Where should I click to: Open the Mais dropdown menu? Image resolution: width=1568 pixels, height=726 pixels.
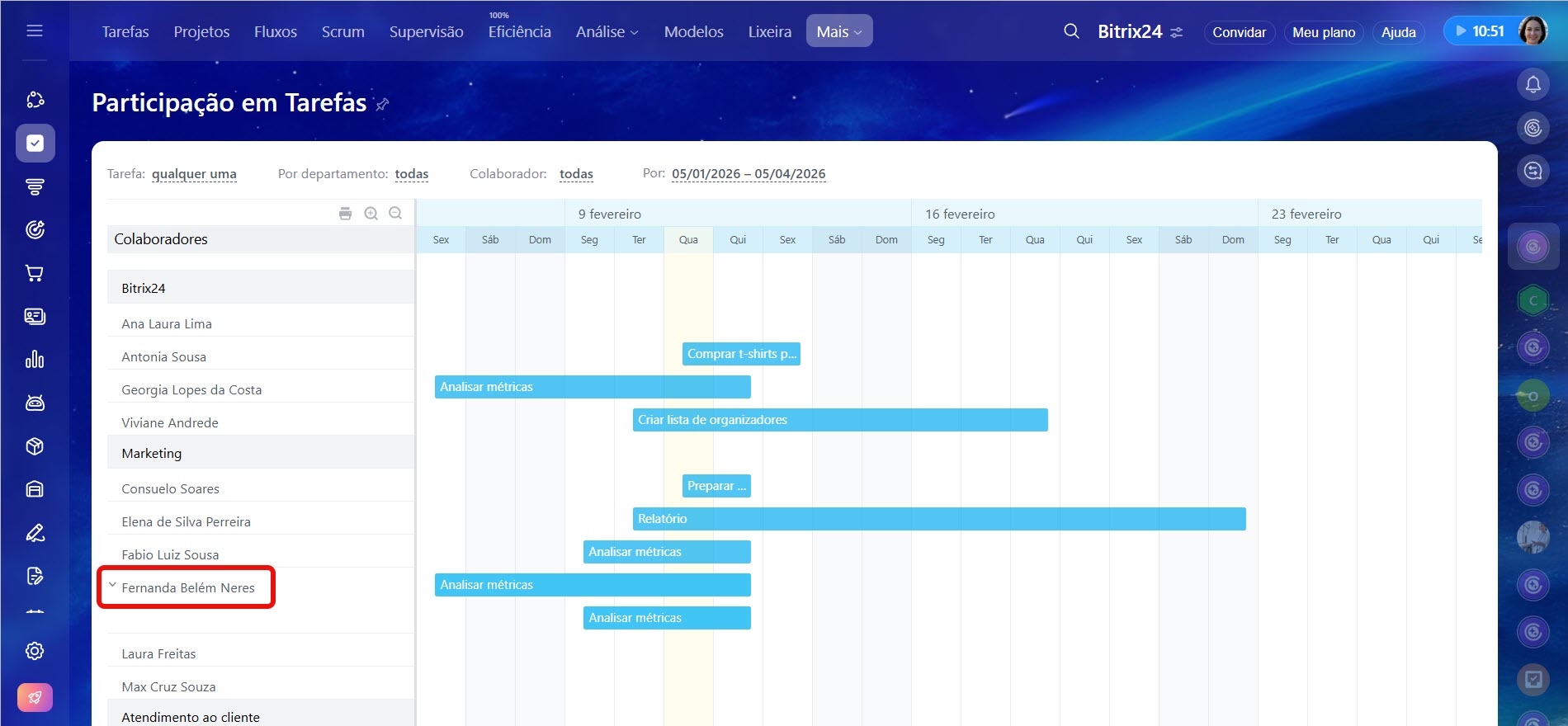click(x=838, y=31)
